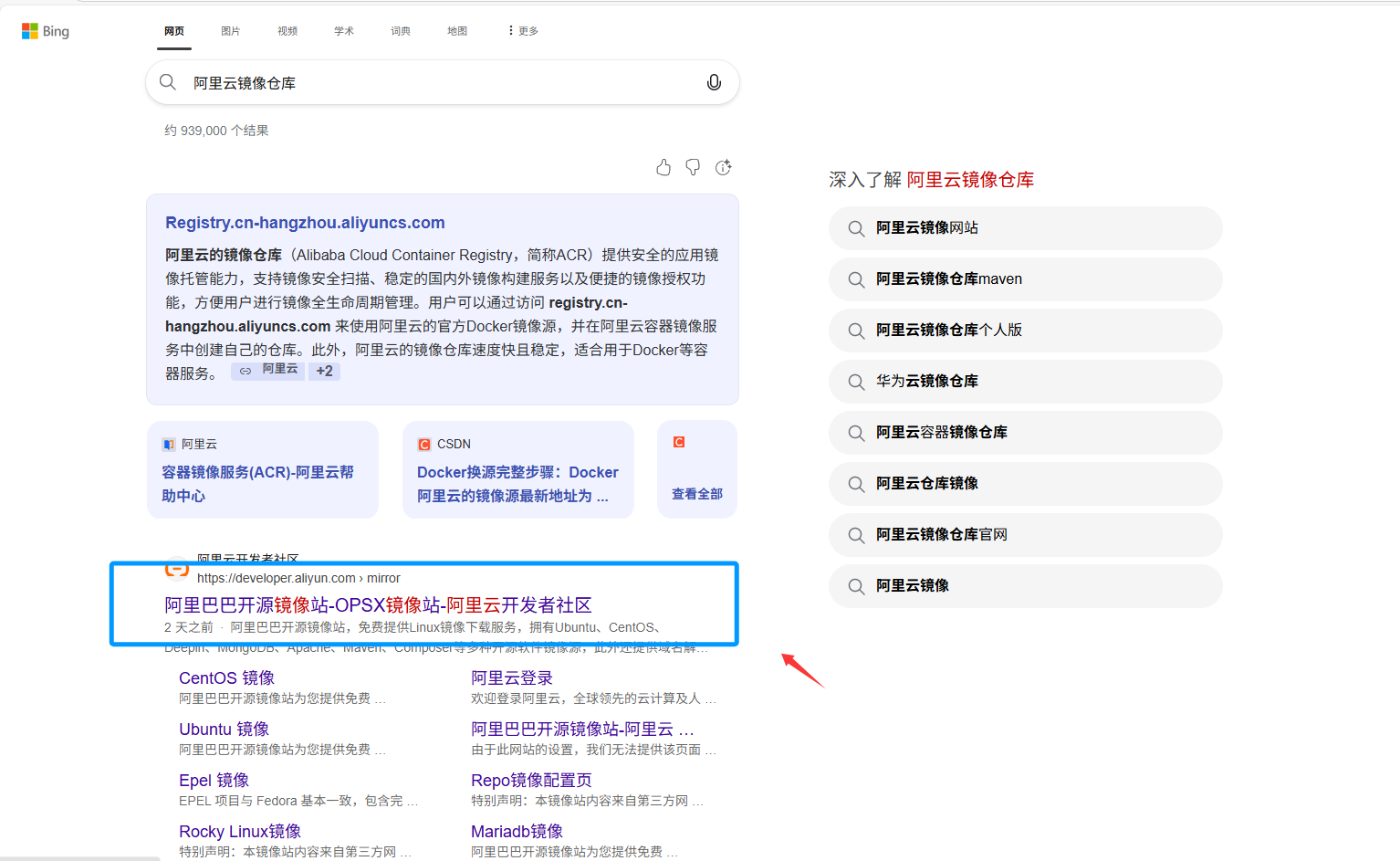Viewport: 1400px width, 861px height.
Task: Select related search 阿里云镜像网站
Action: (1026, 228)
